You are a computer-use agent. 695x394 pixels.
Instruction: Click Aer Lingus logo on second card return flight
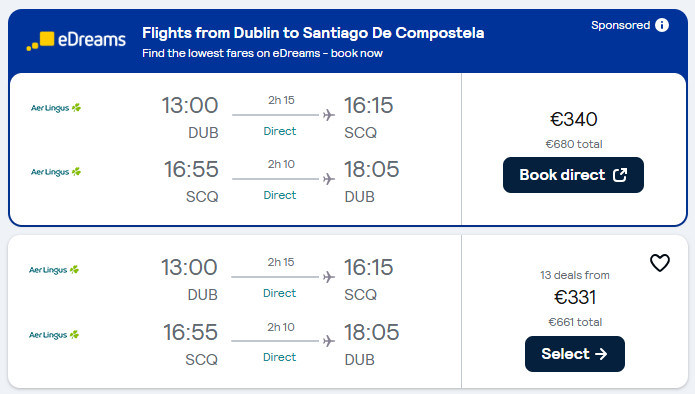tap(54, 335)
